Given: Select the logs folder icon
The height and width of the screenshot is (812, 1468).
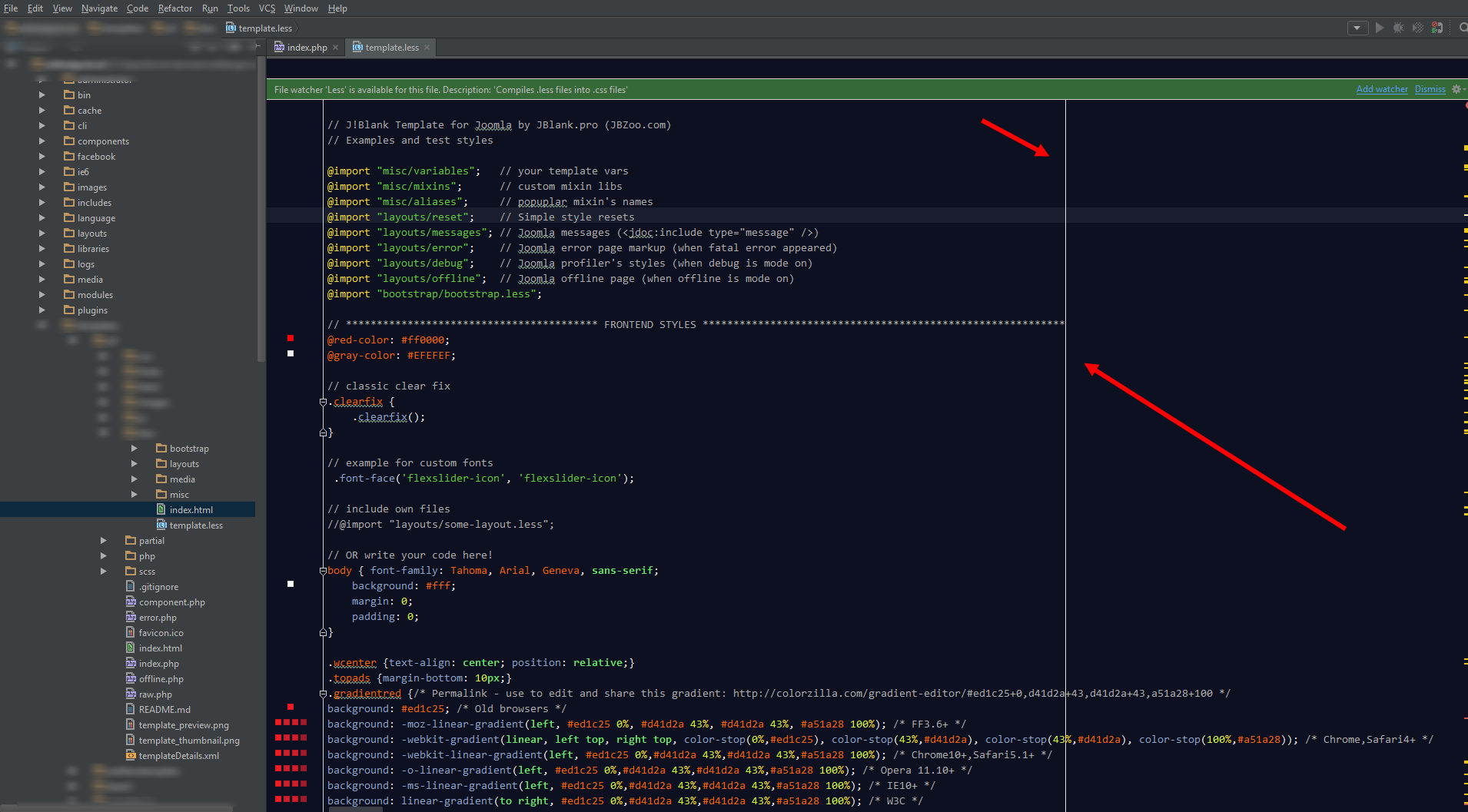Looking at the screenshot, I should pos(69,263).
